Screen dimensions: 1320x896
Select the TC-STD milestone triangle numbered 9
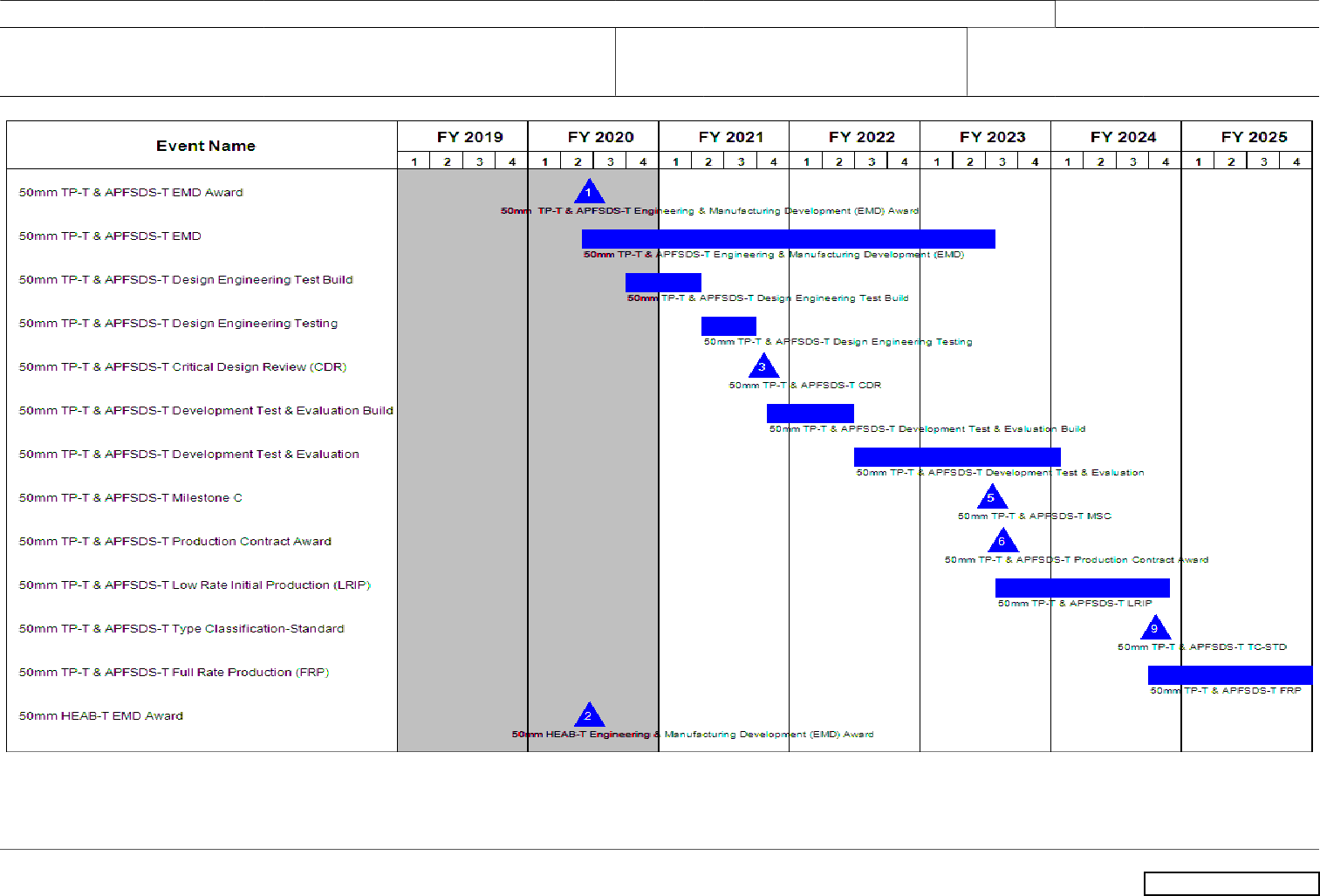coord(1155,629)
